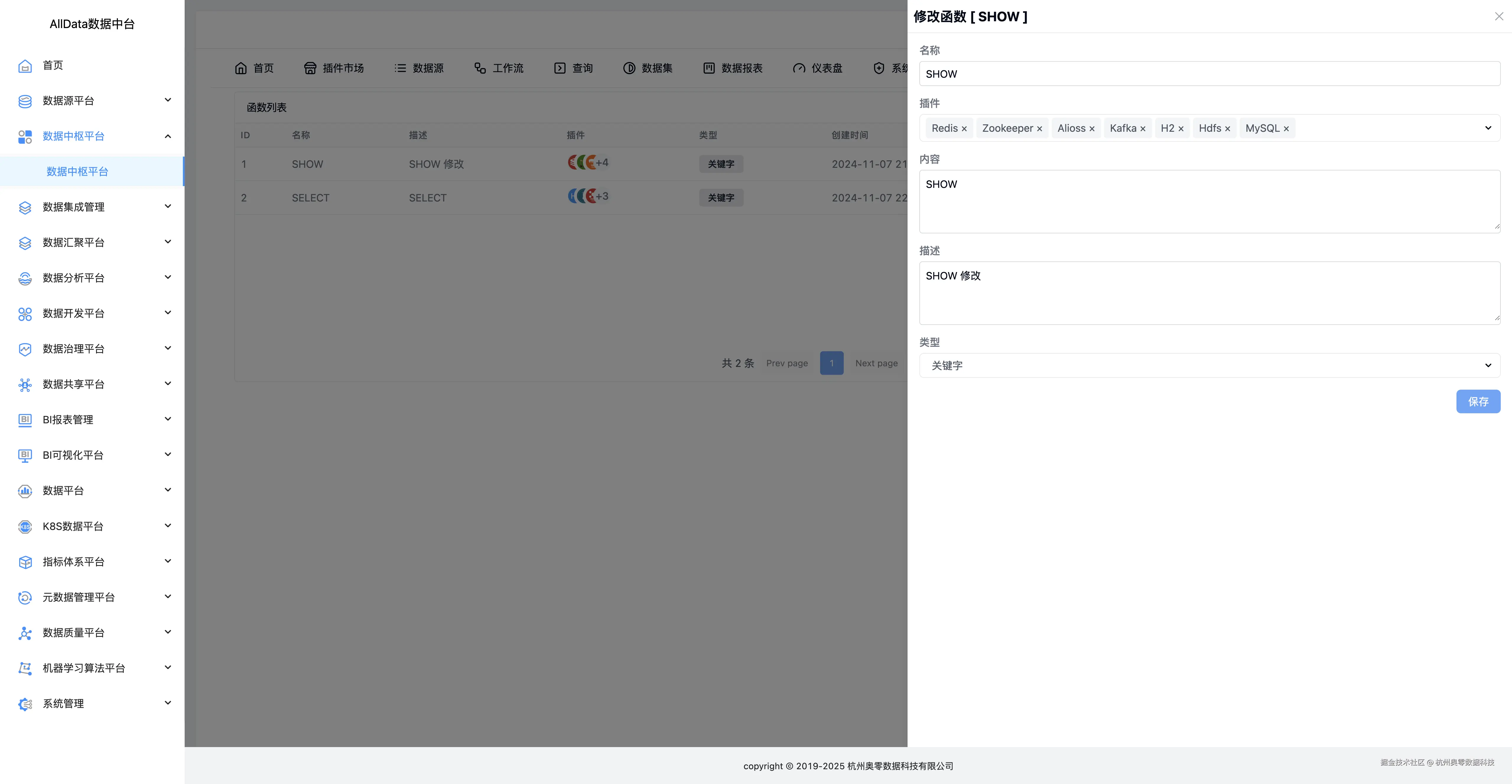Remove the Redis plugin tag
This screenshot has height=784, width=1512.
[x=964, y=128]
